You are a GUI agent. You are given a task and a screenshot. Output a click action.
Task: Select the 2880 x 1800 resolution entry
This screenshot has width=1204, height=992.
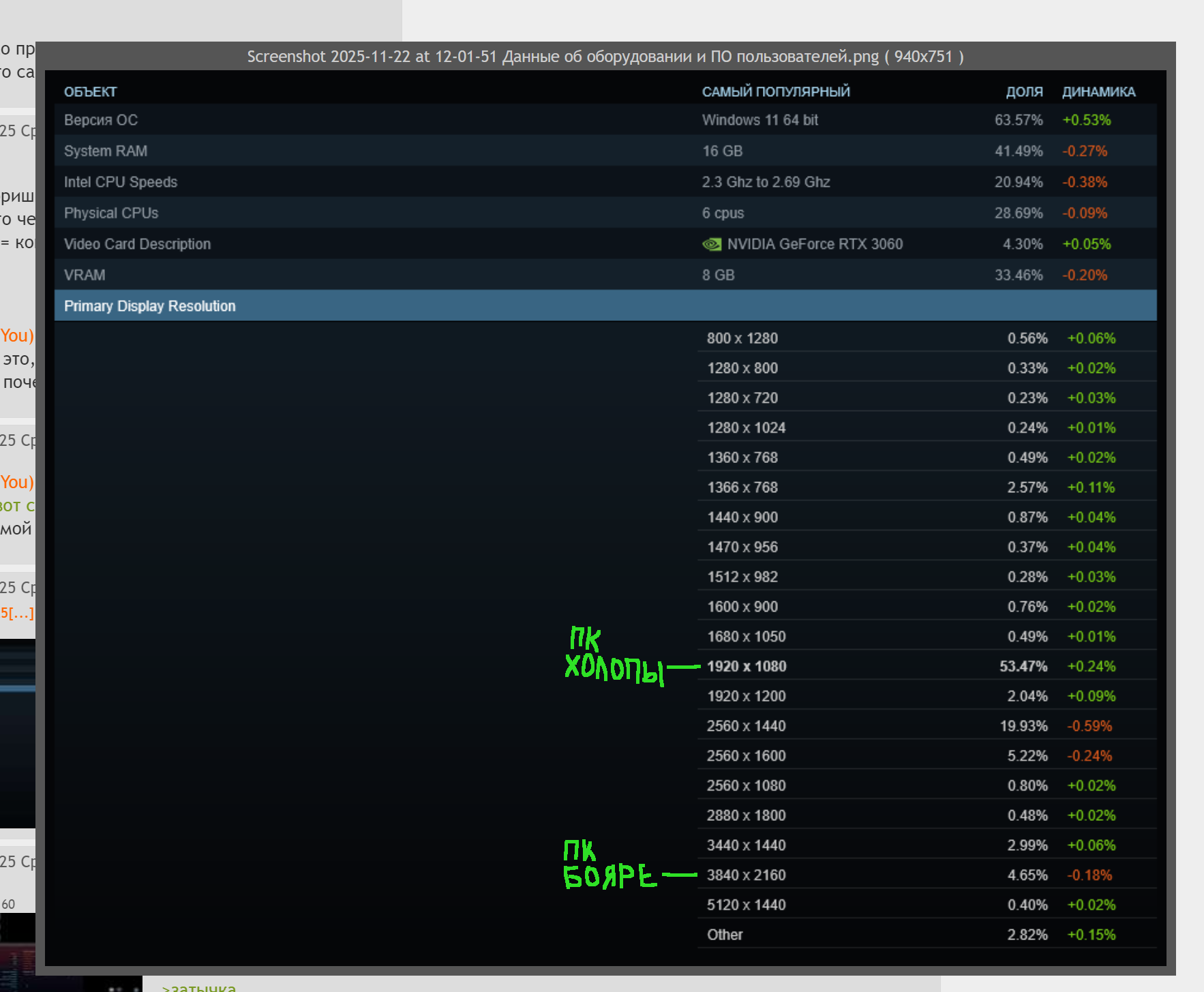tap(747, 815)
